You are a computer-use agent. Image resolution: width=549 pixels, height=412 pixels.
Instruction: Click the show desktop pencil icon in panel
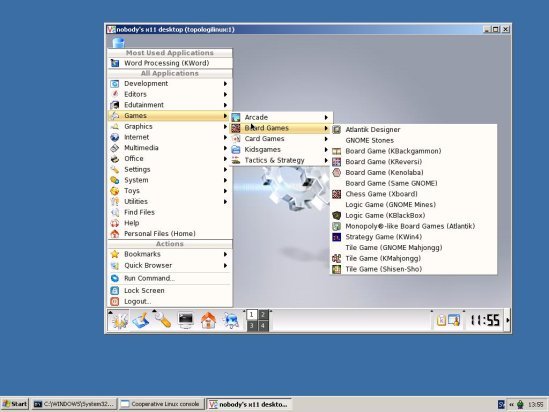[141, 320]
